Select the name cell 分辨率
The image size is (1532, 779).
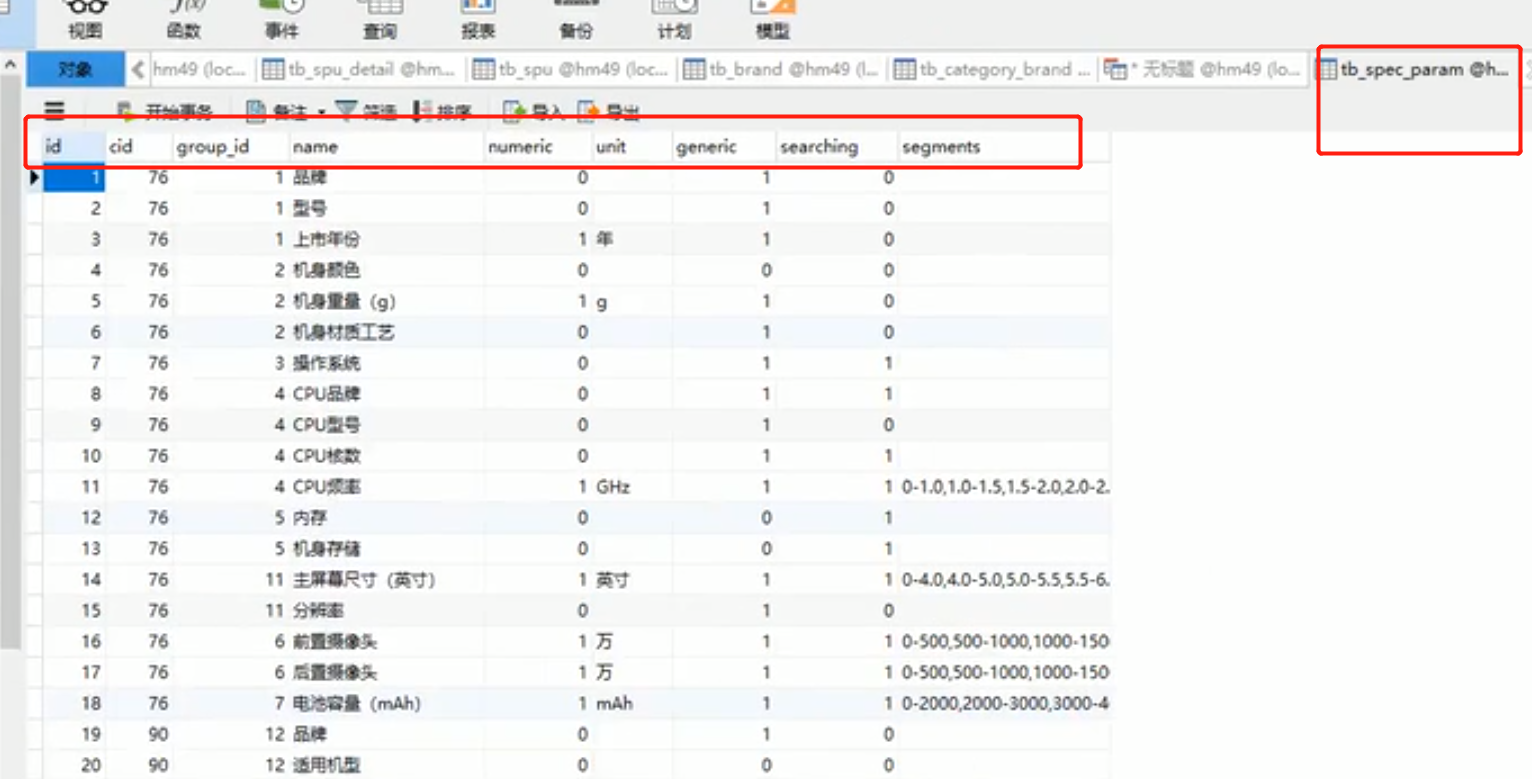click(387, 610)
